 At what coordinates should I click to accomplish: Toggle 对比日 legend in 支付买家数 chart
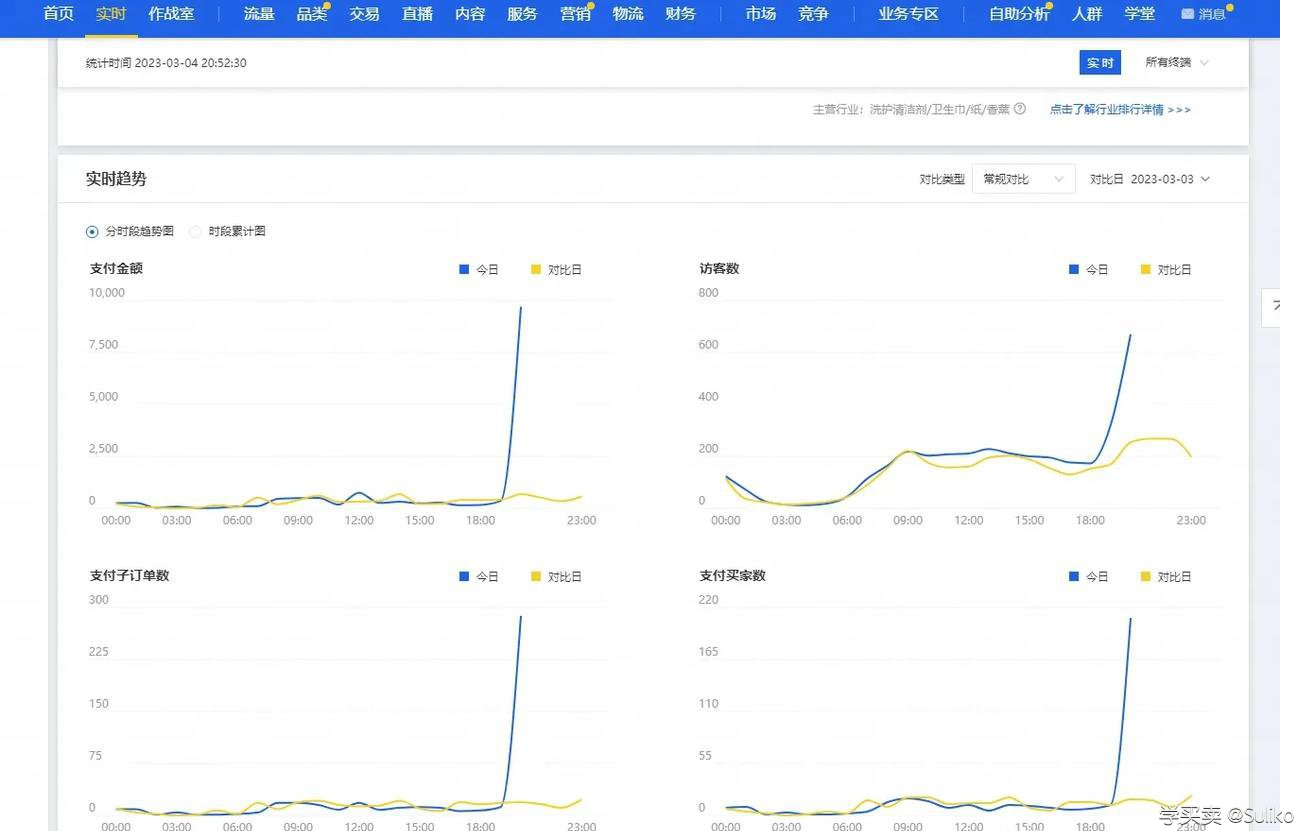pos(1166,577)
